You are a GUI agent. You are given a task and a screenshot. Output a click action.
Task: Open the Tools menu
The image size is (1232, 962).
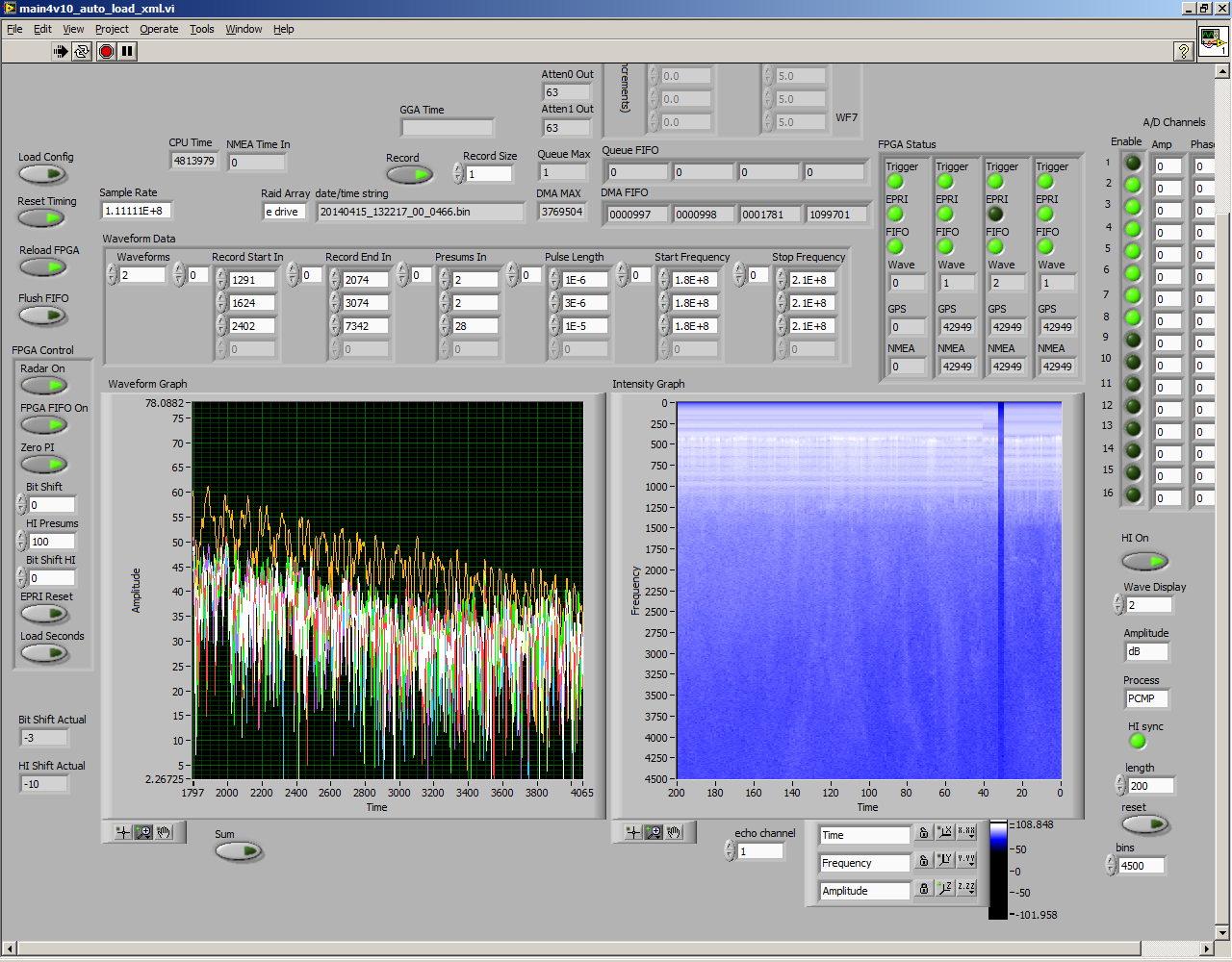point(201,29)
